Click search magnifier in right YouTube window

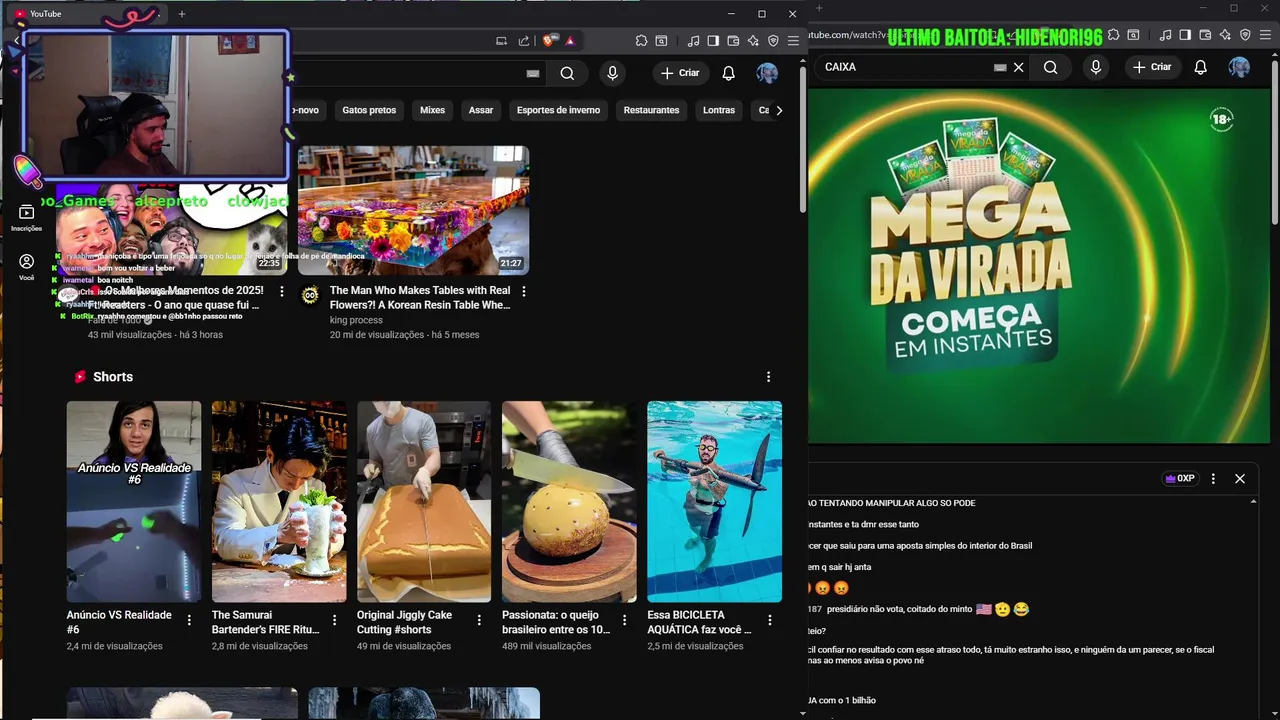pos(1050,67)
